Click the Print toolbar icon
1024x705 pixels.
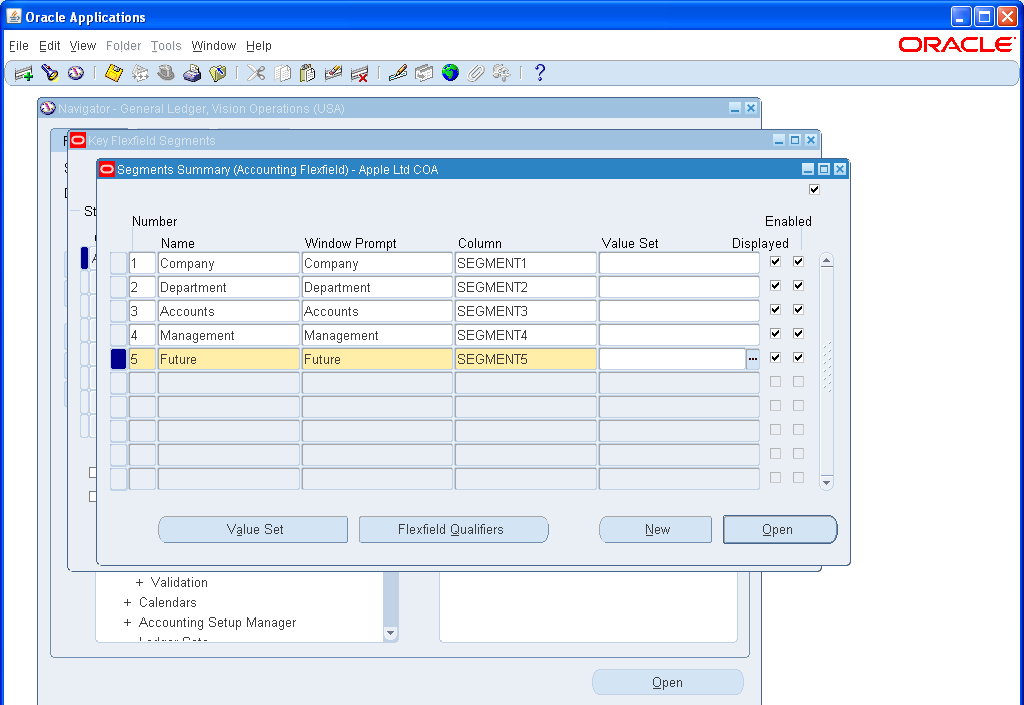pos(192,72)
